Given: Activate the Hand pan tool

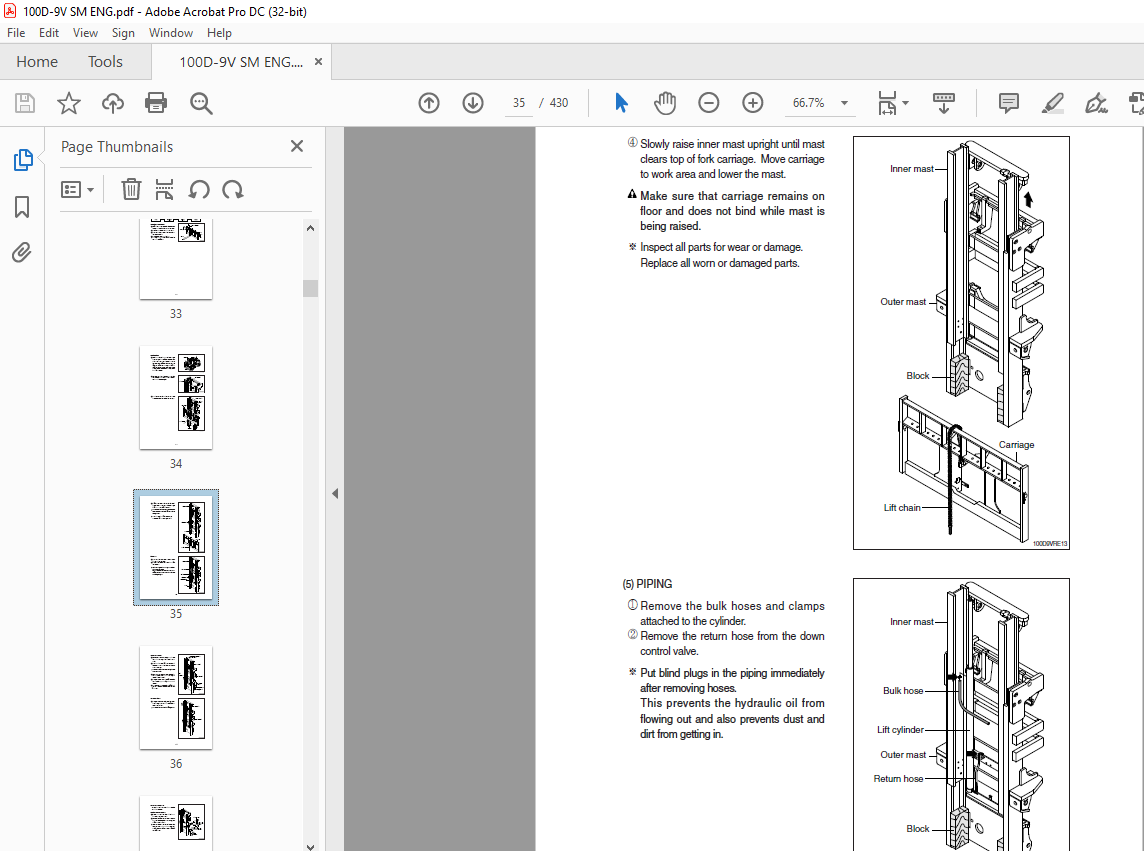Looking at the screenshot, I should 665,103.
